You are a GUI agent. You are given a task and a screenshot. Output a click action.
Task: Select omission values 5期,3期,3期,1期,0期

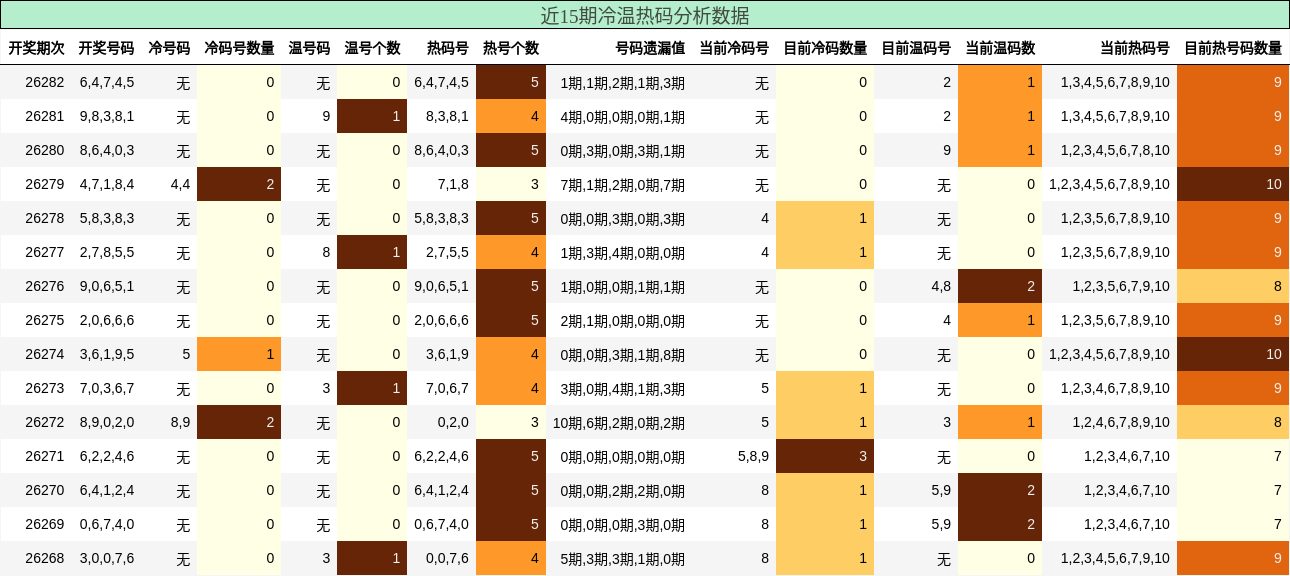(623, 558)
